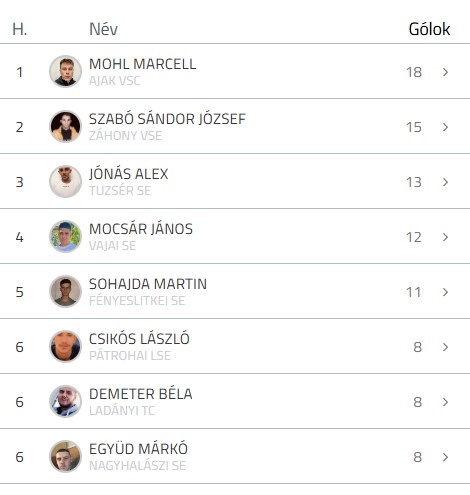470x495 pixels.
Task: Click the DEMETER BÉLA name
Action: click(141, 394)
